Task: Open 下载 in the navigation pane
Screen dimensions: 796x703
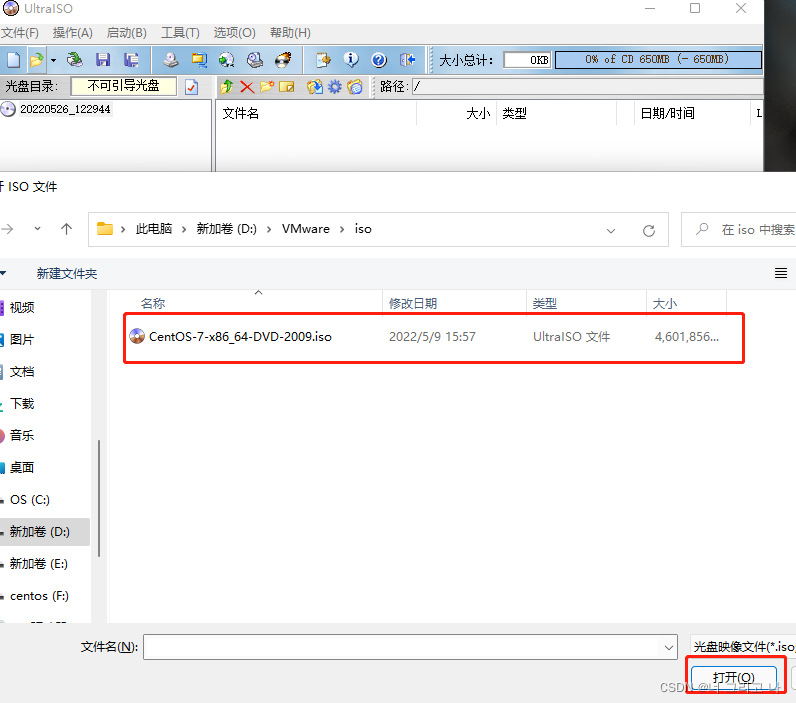Action: pyautogui.click(x=22, y=404)
